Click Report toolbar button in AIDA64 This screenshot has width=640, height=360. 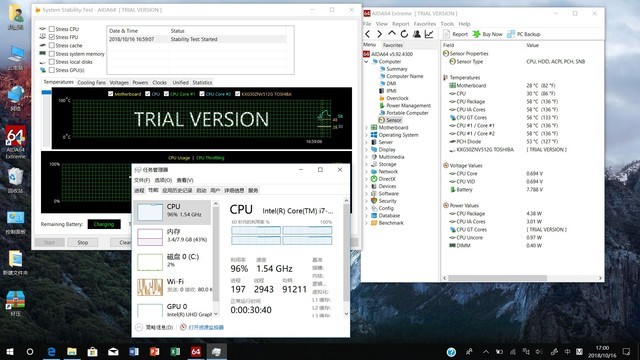coord(456,34)
